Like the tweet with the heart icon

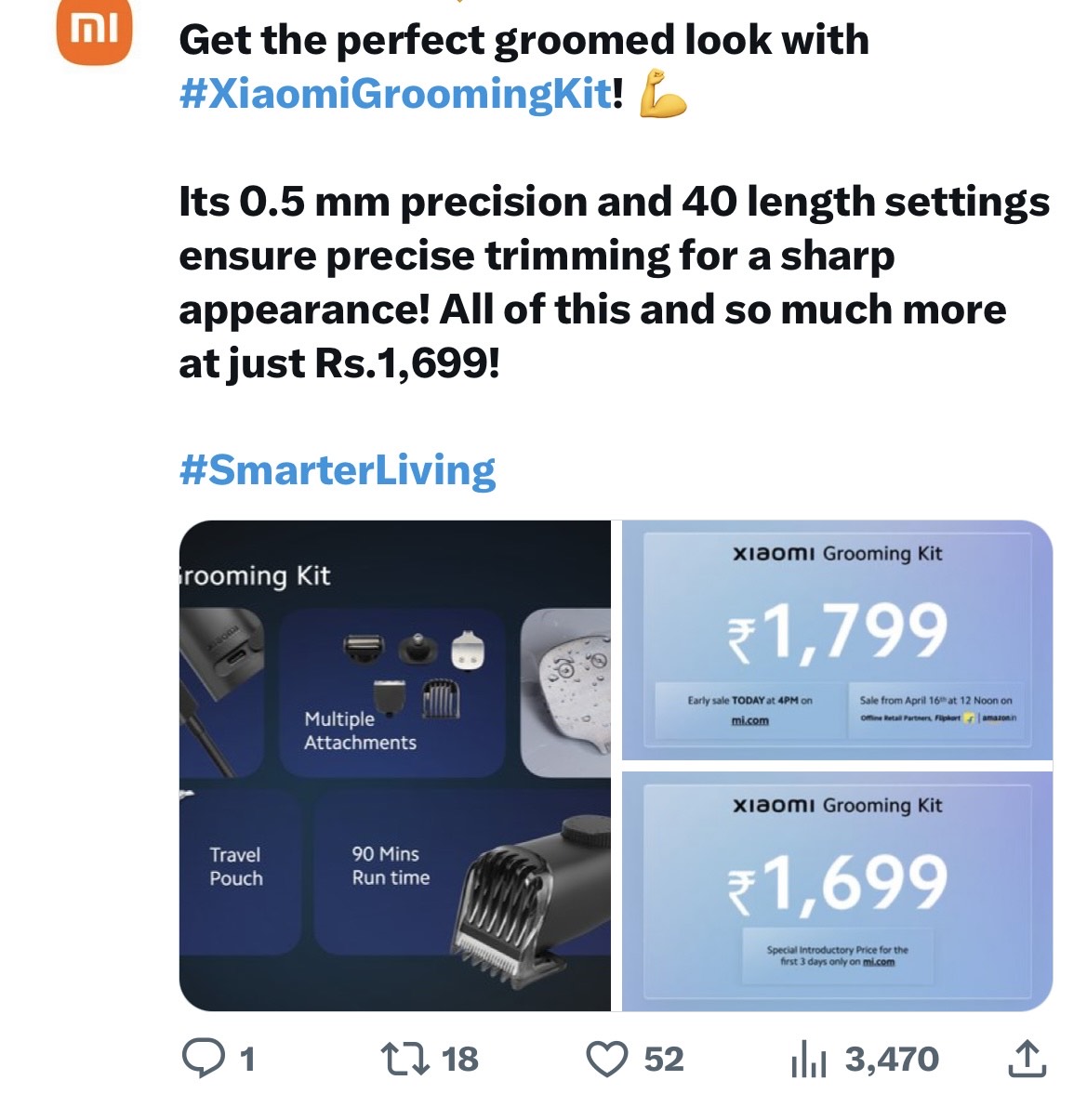click(x=607, y=1059)
